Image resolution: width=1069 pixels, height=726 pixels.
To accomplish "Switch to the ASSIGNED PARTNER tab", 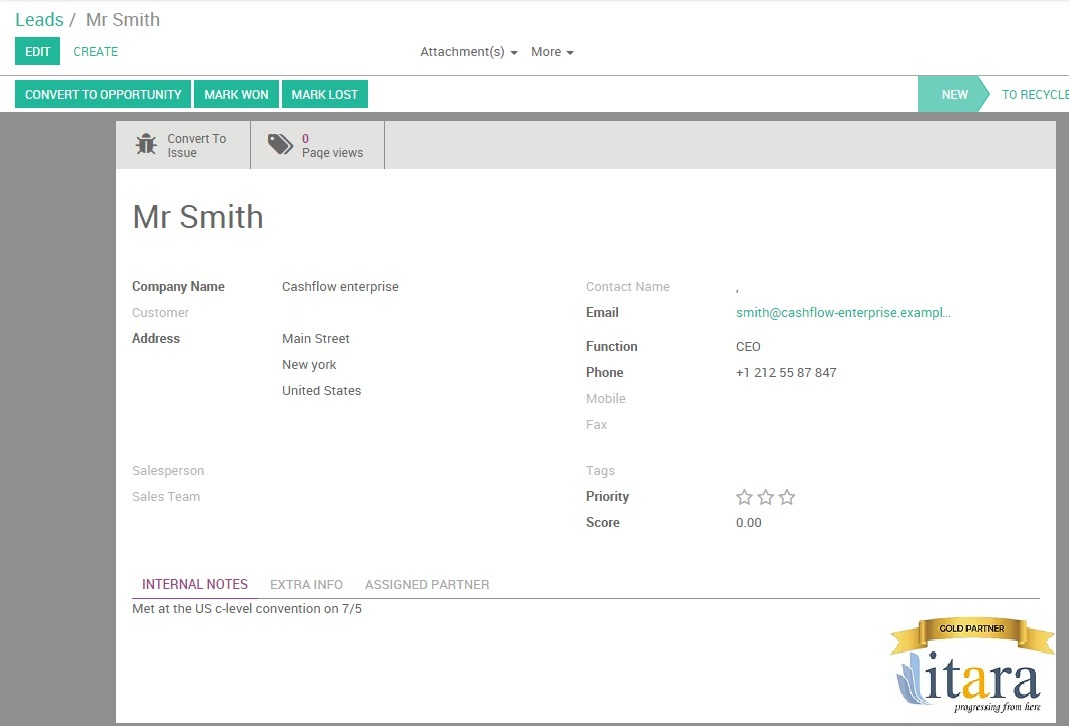I will pyautogui.click(x=427, y=584).
